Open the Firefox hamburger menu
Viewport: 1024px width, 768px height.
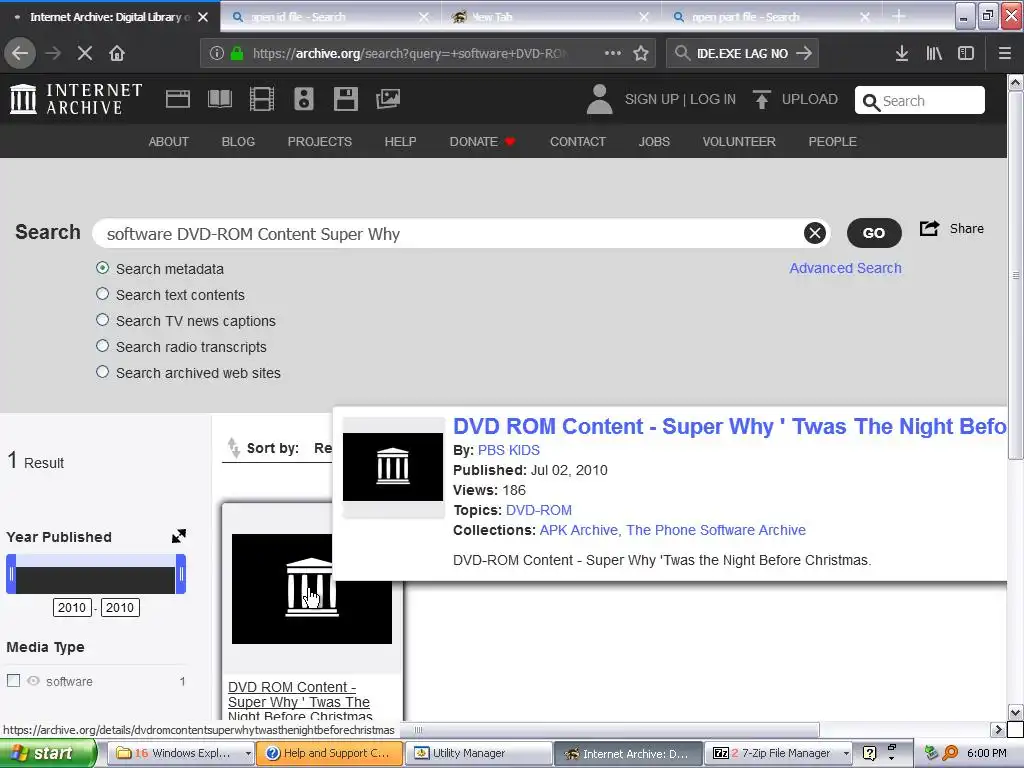tap(1004, 53)
